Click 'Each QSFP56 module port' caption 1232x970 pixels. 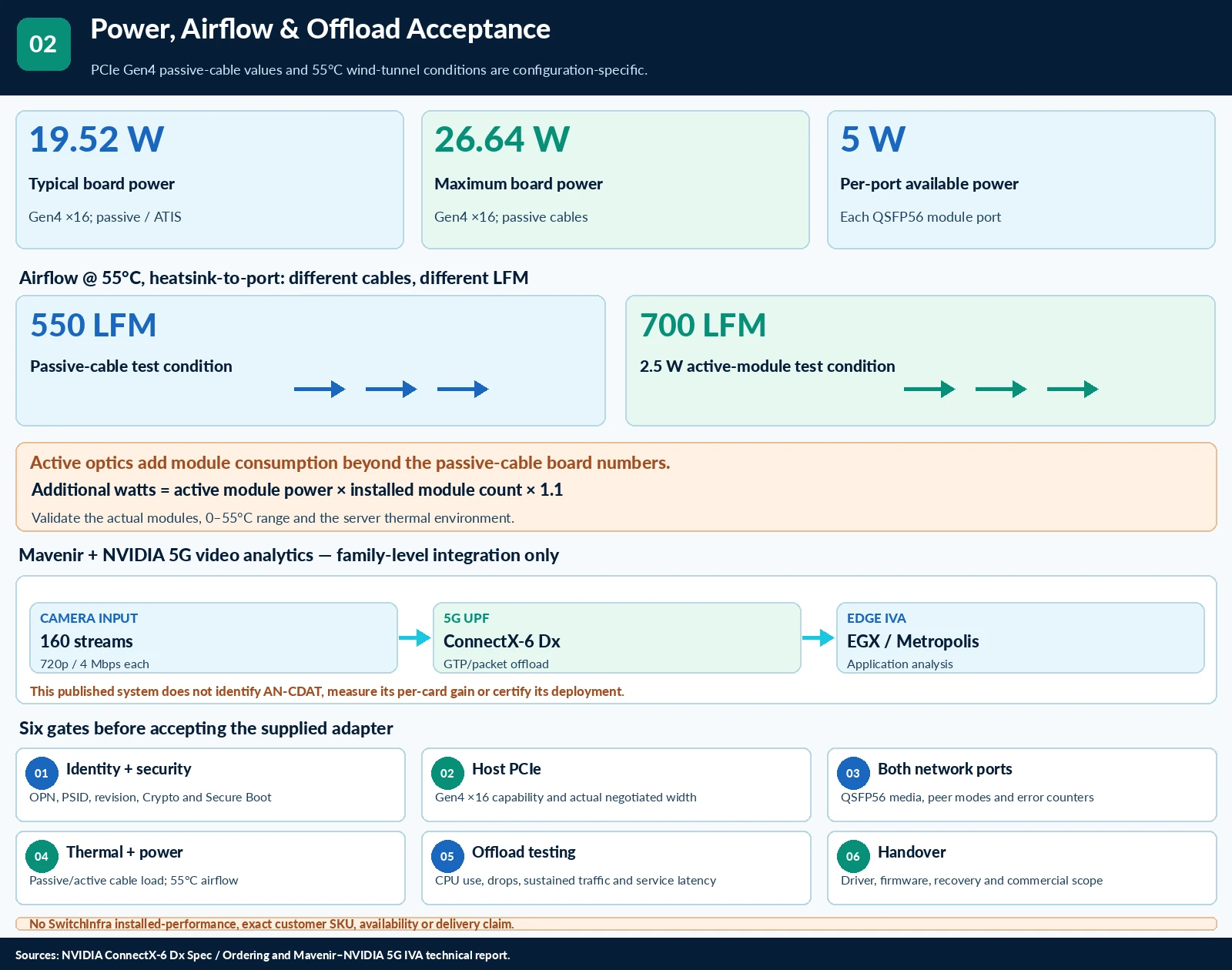(x=920, y=217)
